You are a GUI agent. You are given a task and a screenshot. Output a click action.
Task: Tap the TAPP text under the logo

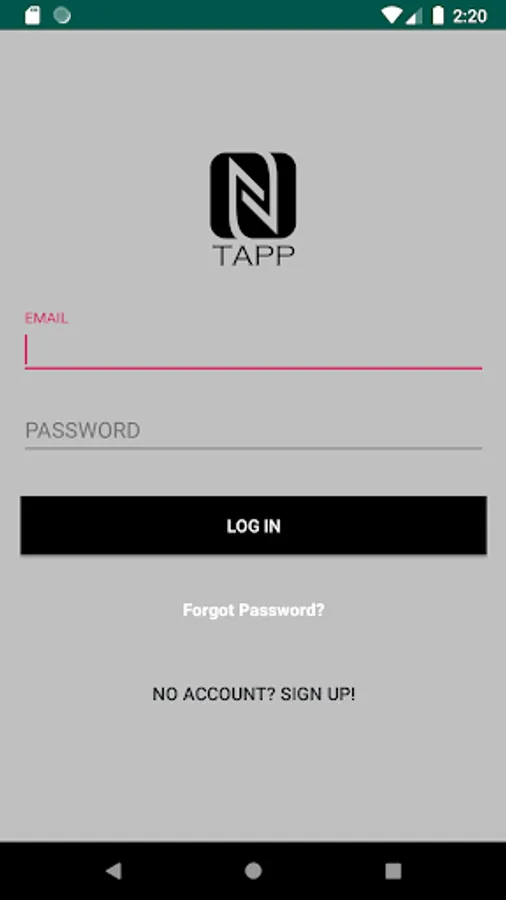coord(253,256)
